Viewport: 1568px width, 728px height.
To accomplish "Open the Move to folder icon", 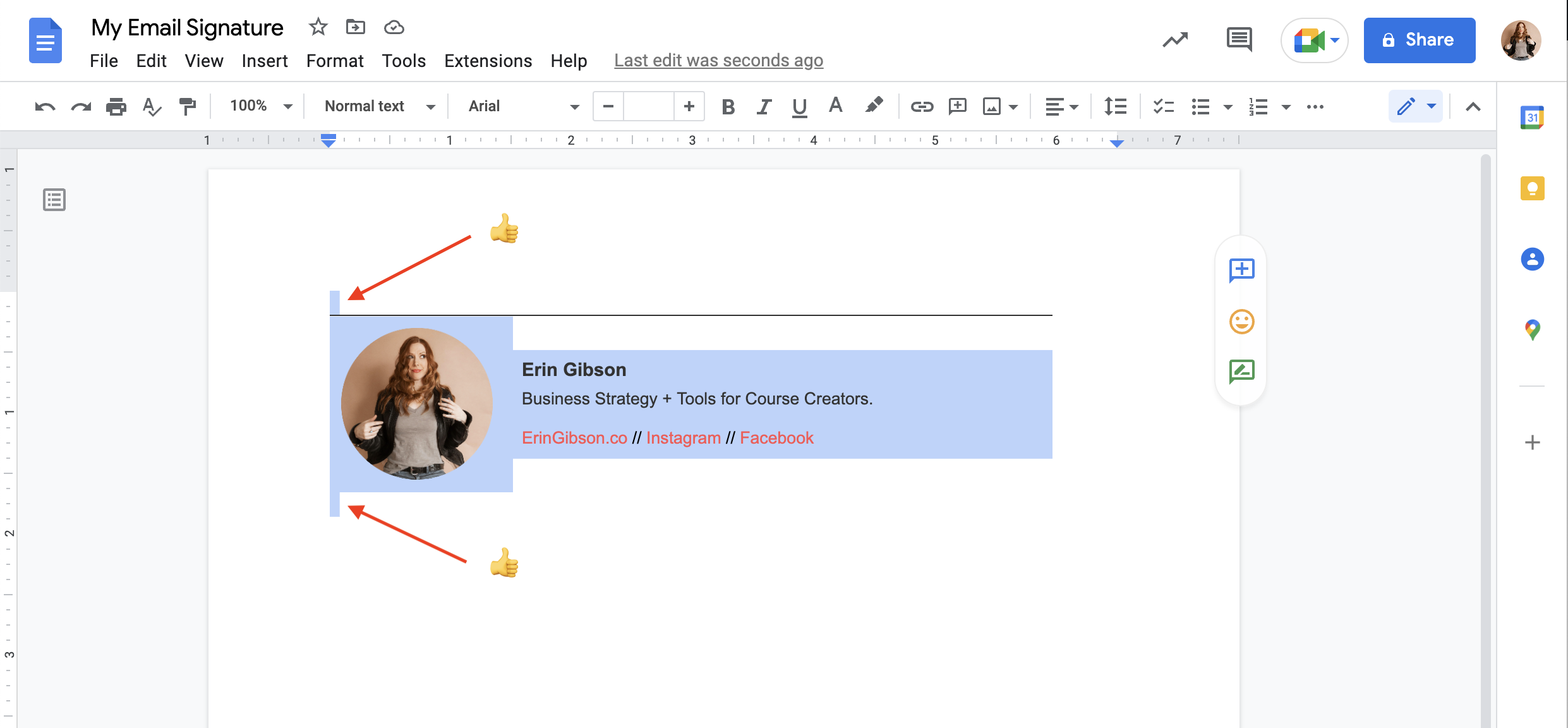I will [356, 27].
